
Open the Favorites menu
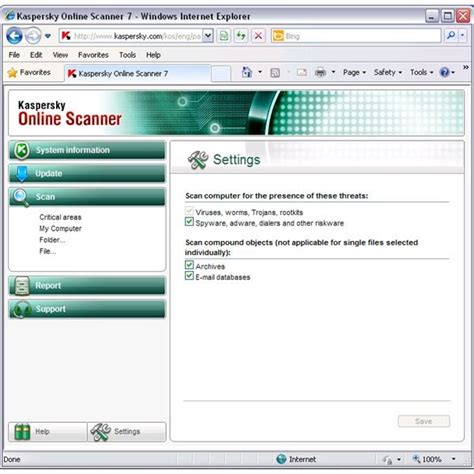[x=93, y=55]
